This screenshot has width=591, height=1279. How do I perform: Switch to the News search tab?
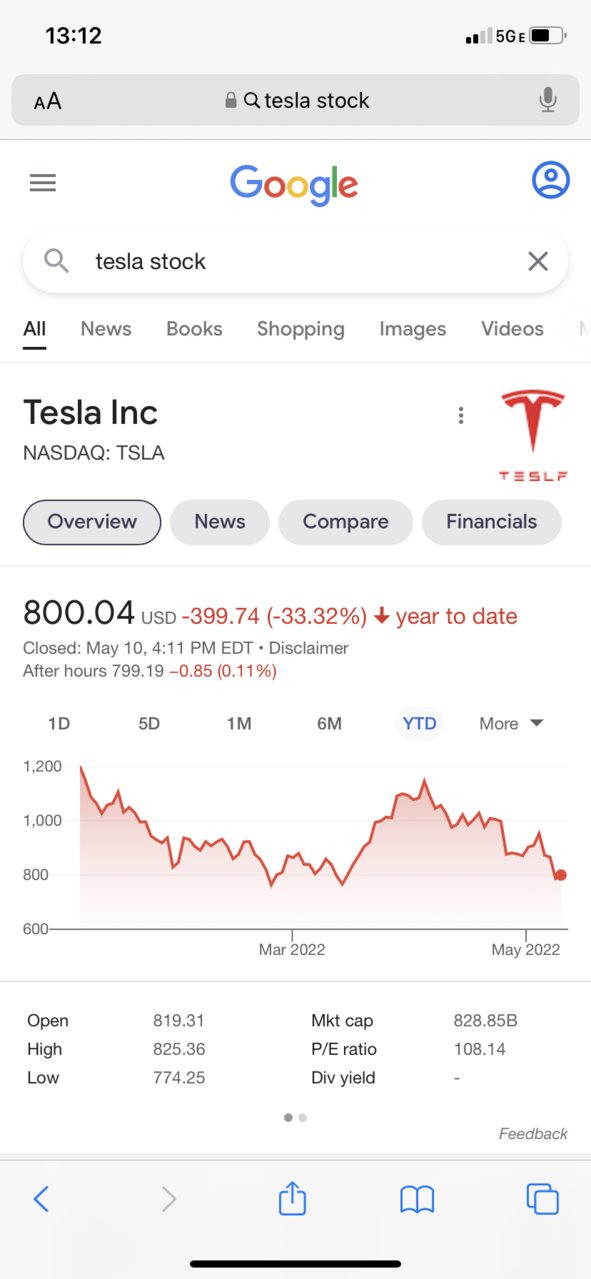click(106, 329)
